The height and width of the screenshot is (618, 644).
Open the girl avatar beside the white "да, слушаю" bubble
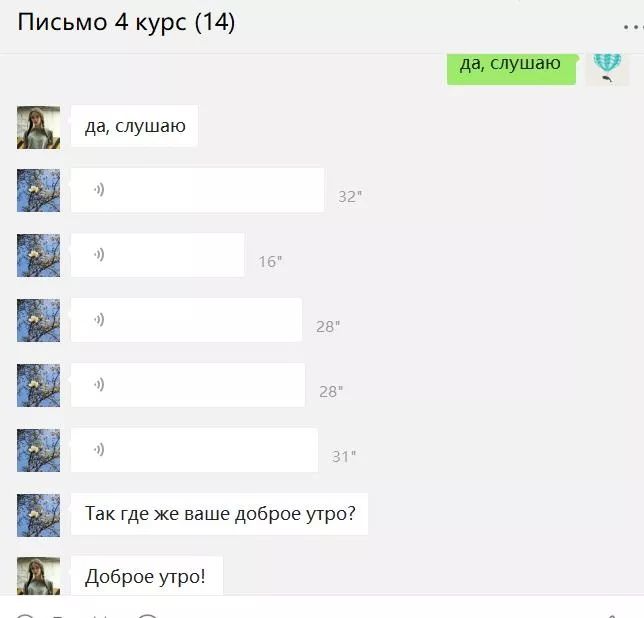[38, 127]
